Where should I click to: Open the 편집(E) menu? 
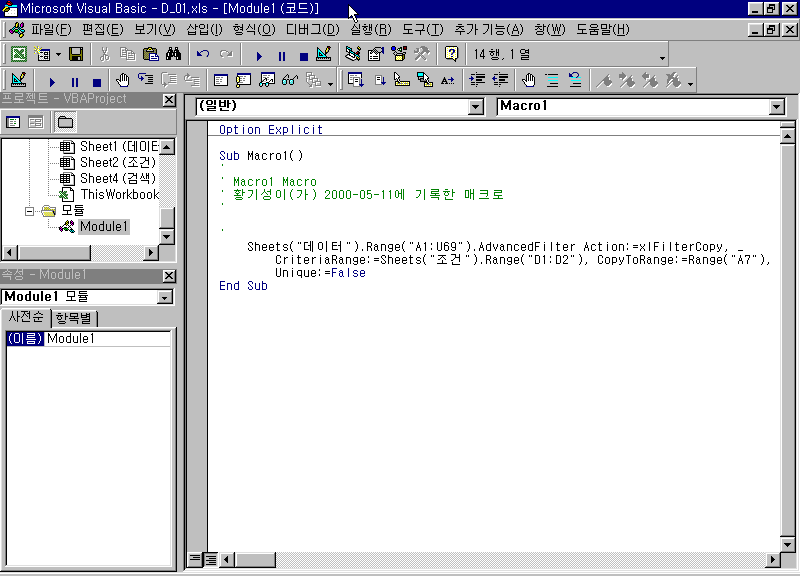[103, 30]
